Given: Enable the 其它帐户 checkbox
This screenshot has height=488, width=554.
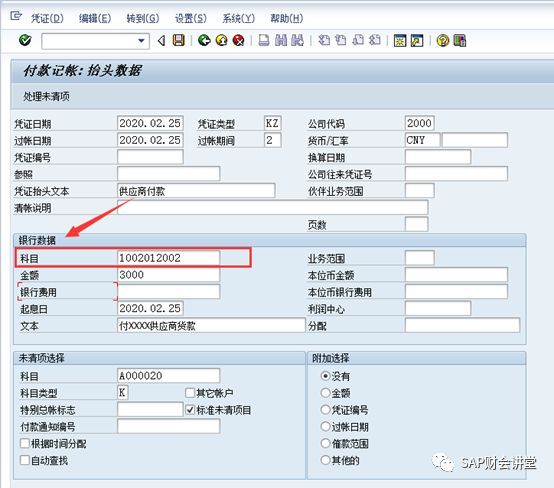Looking at the screenshot, I should [190, 393].
